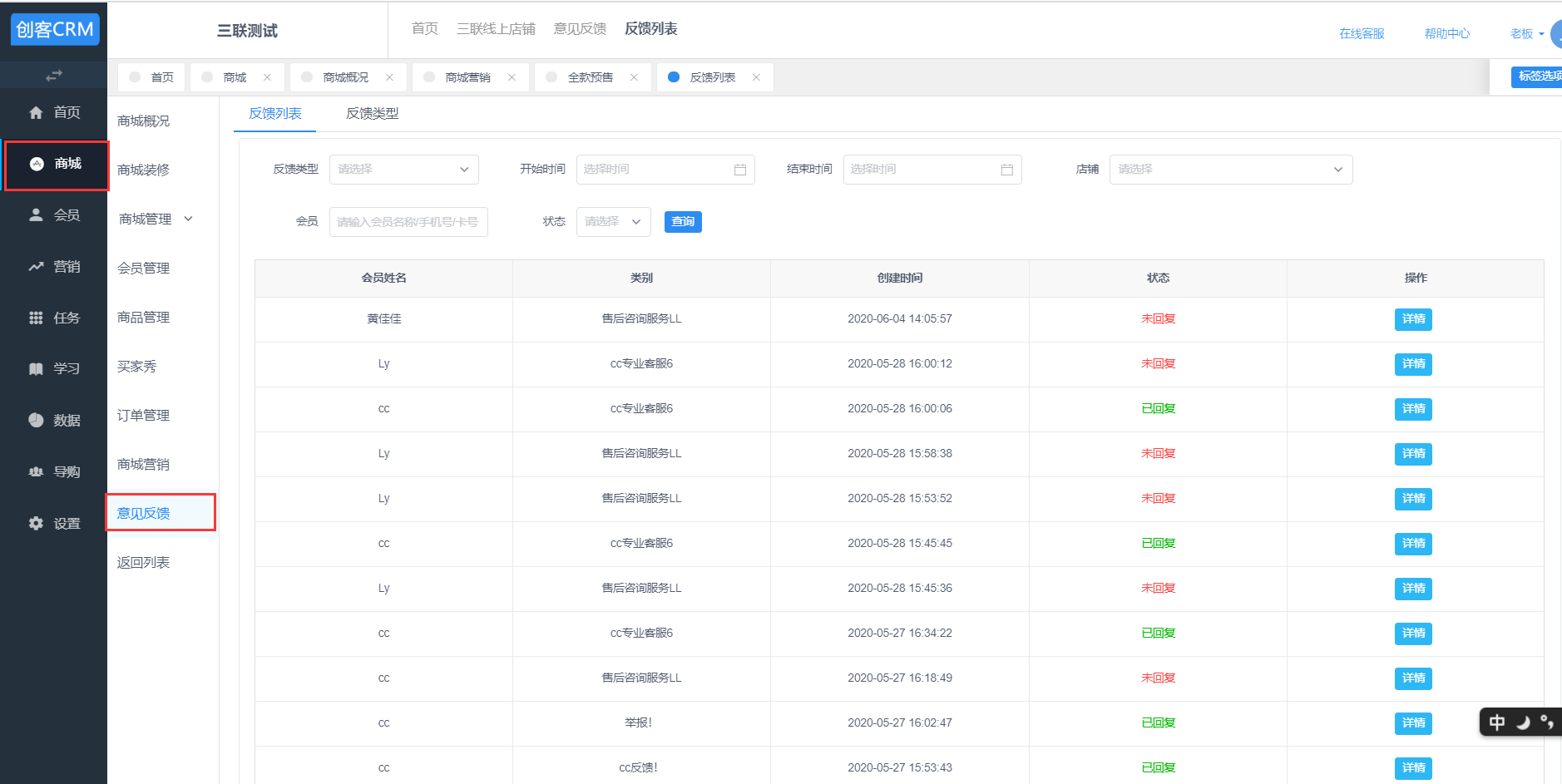Screen dimensions: 1562x784
Task: Click the 导购 guide icon in sidebar
Action: pyautogui.click(x=36, y=472)
